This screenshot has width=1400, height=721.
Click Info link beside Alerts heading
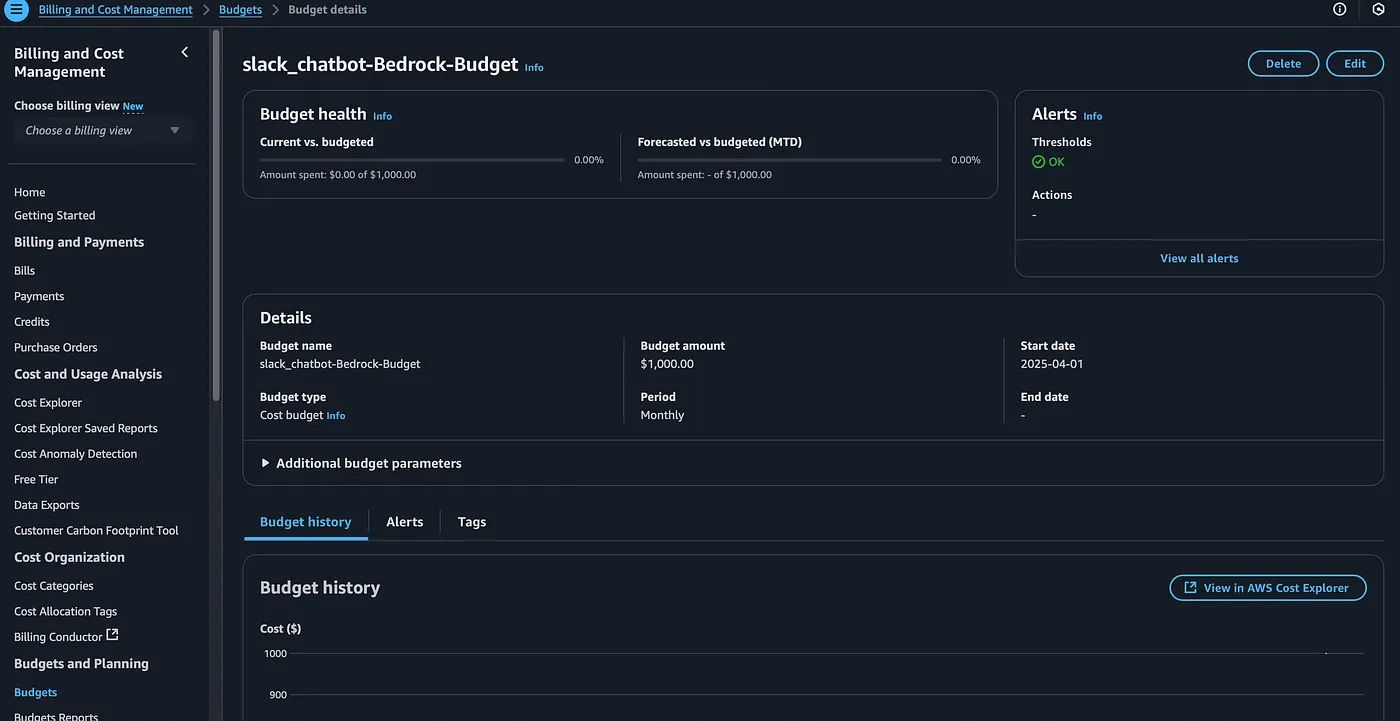(x=1093, y=116)
